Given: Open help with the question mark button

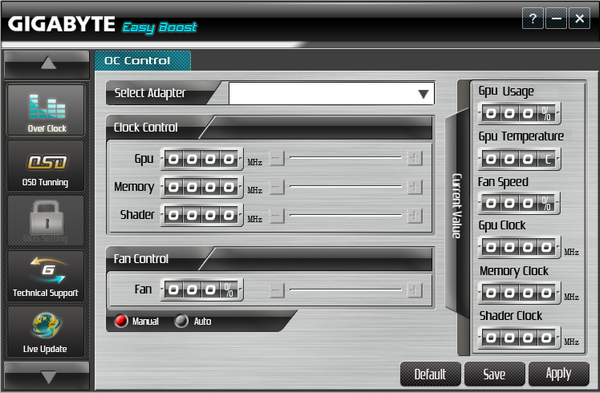Looking at the screenshot, I should coord(533,18).
